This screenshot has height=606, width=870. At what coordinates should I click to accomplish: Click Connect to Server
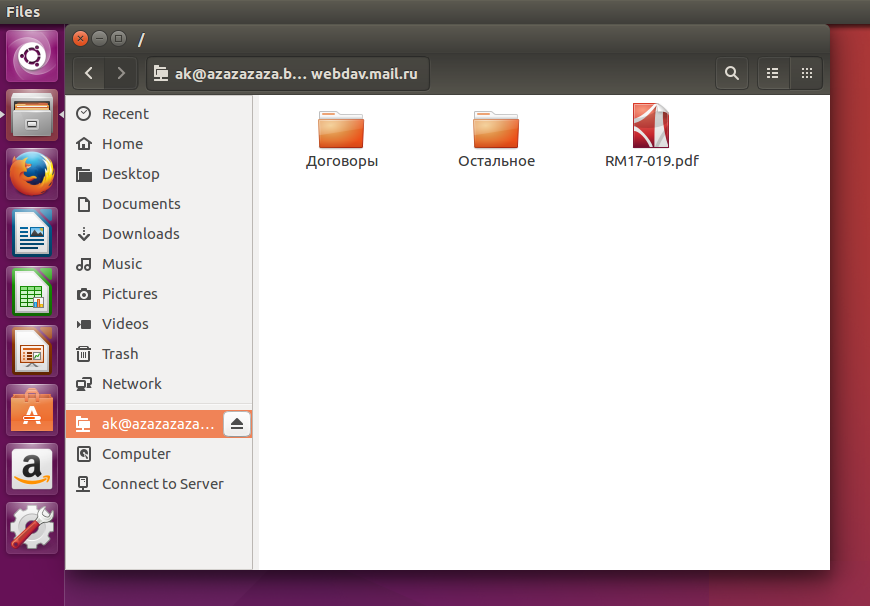(x=162, y=484)
